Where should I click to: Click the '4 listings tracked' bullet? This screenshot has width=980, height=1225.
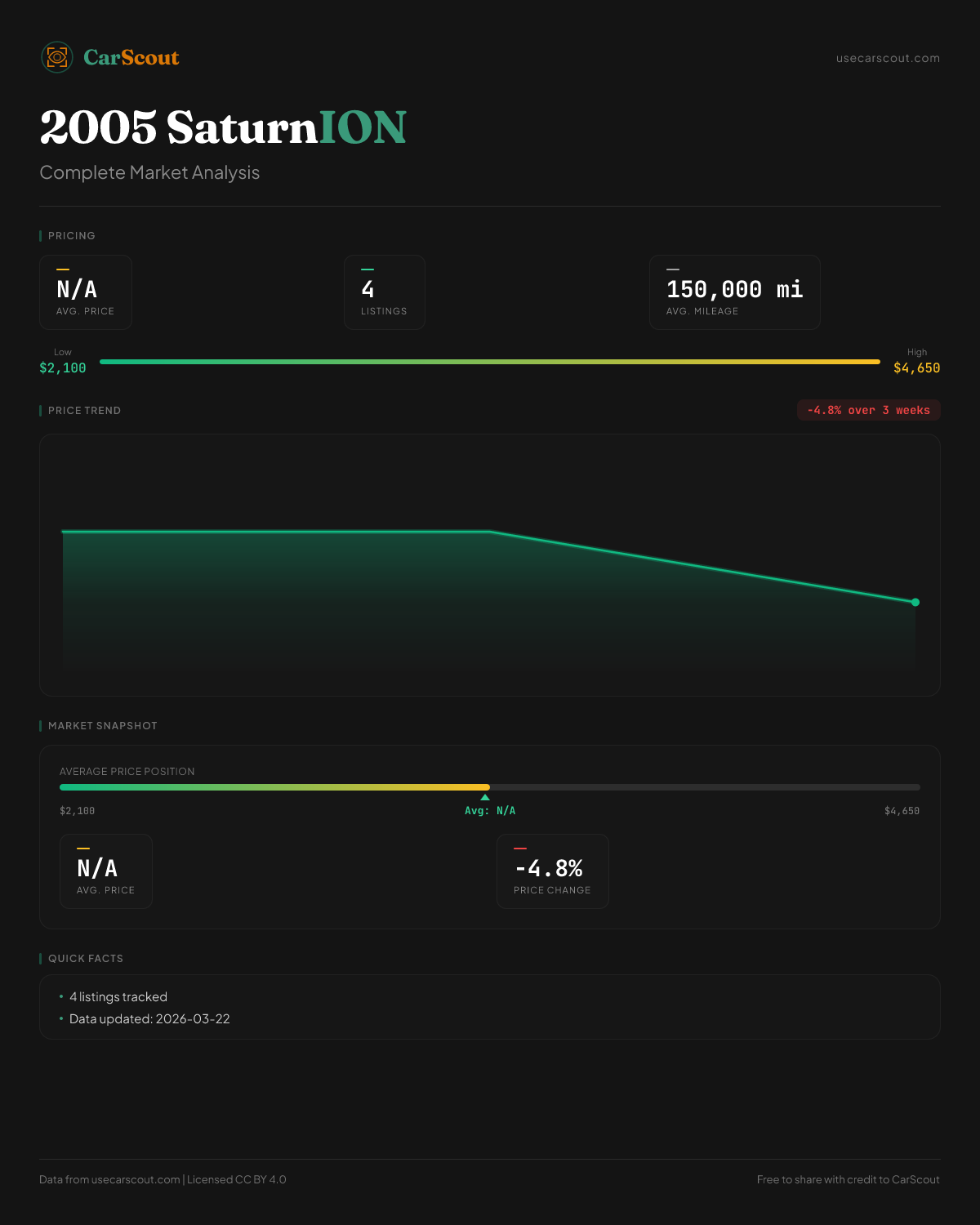pos(118,997)
